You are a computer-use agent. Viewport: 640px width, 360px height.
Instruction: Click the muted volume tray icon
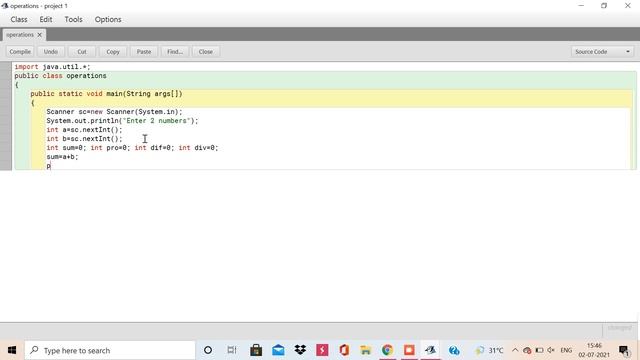click(x=551, y=350)
